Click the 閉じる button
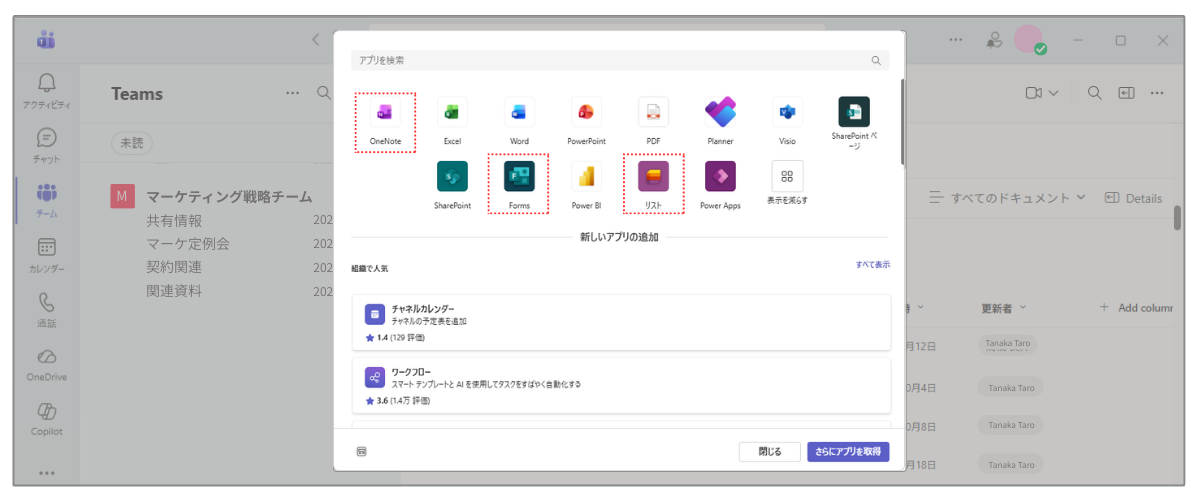1200x500 pixels. click(x=769, y=452)
